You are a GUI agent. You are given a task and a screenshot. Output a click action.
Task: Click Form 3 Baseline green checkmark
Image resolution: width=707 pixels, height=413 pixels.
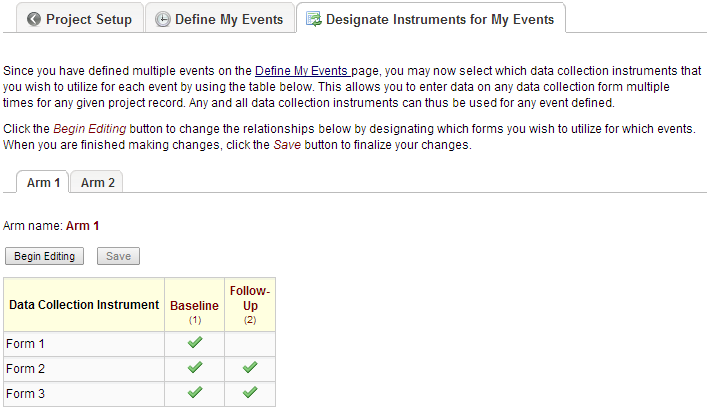coord(195,393)
